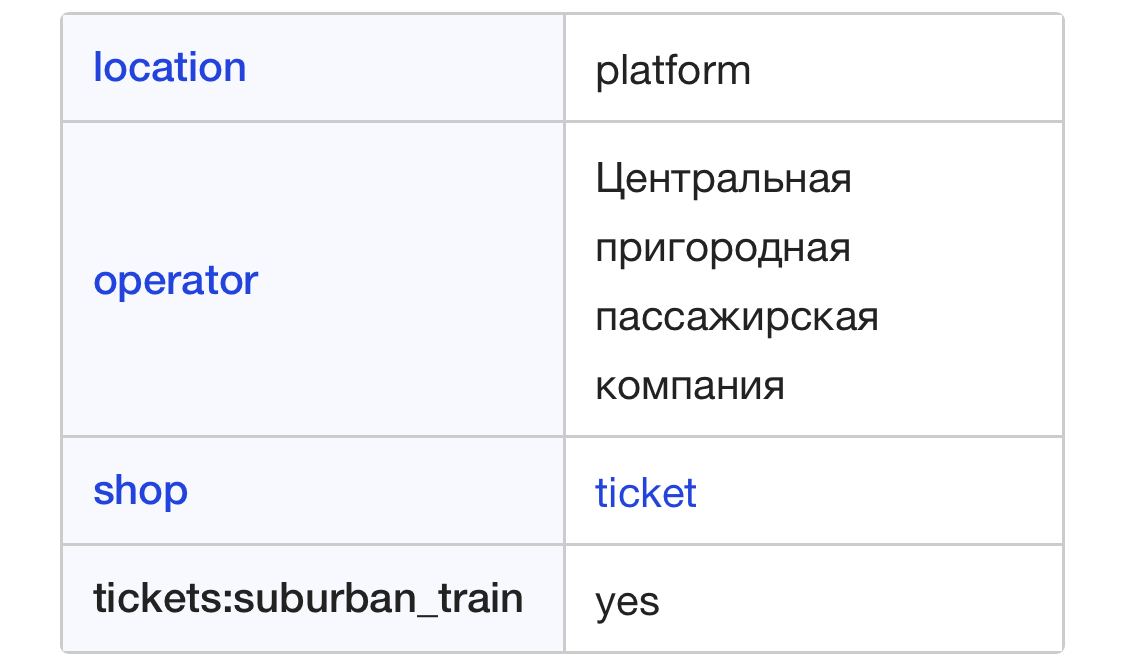Click the yes value cell
This screenshot has width=1125, height=670.
[814, 599]
